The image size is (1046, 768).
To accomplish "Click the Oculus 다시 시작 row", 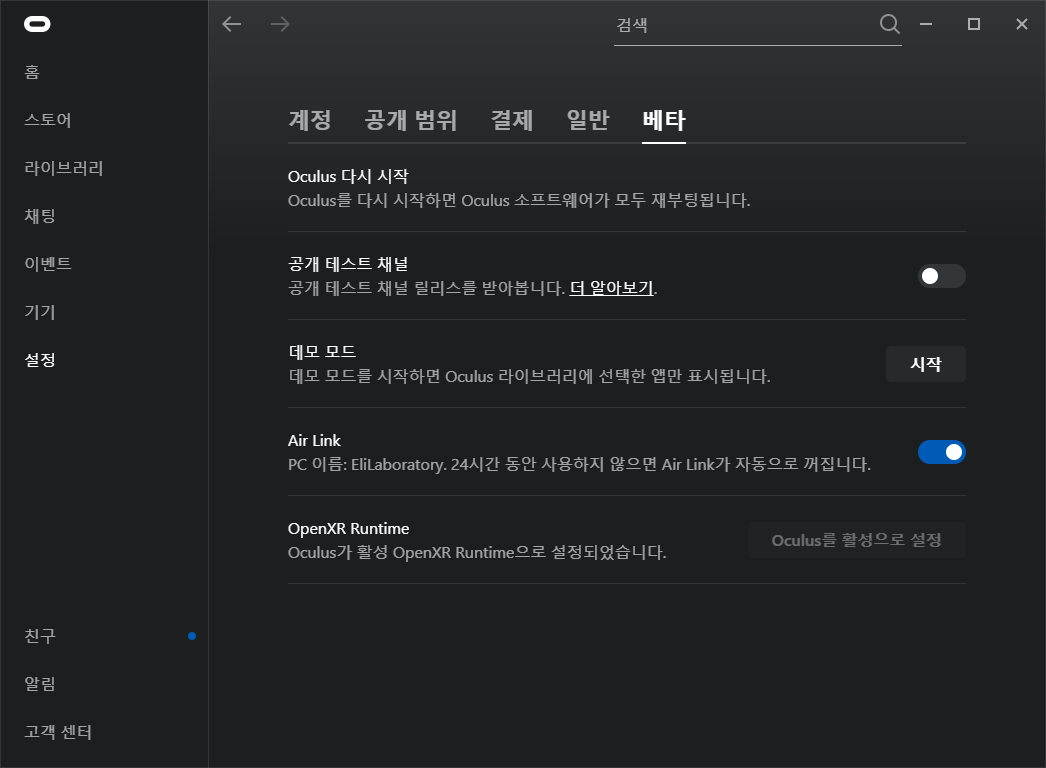I will (x=626, y=187).
